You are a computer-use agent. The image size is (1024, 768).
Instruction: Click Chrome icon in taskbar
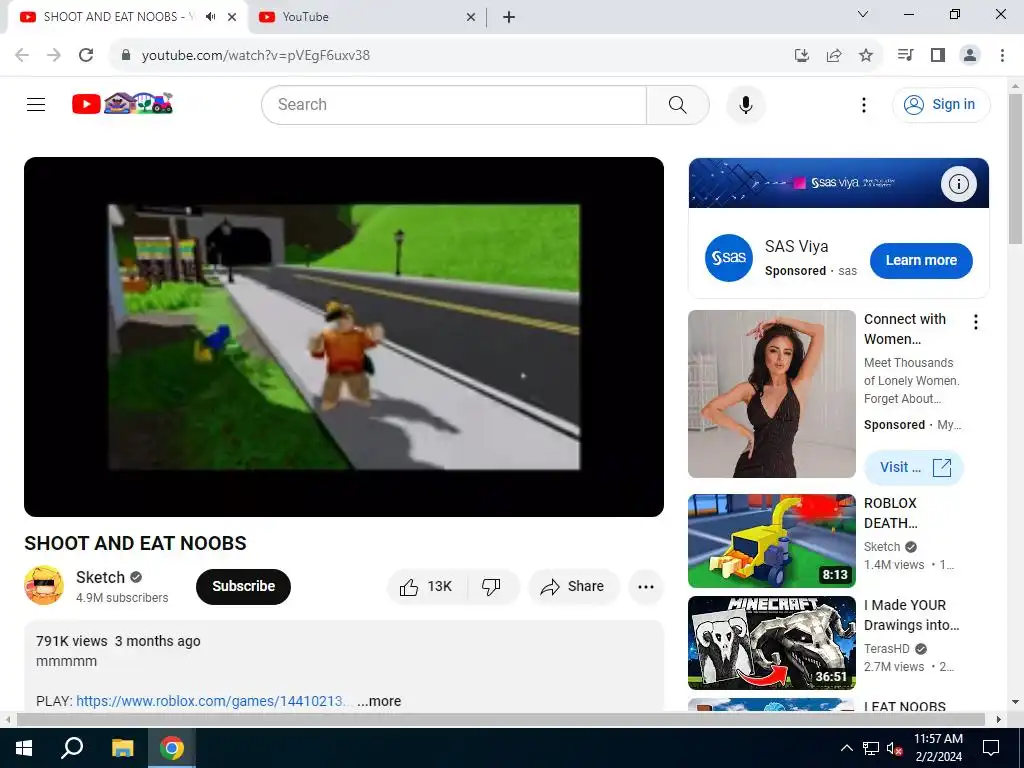pyautogui.click(x=172, y=748)
